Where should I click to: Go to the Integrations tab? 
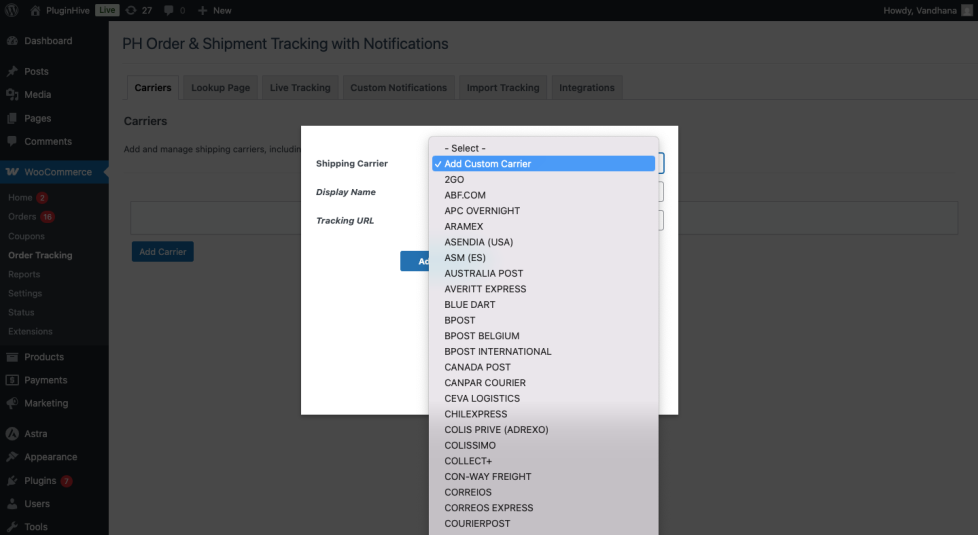tap(587, 88)
